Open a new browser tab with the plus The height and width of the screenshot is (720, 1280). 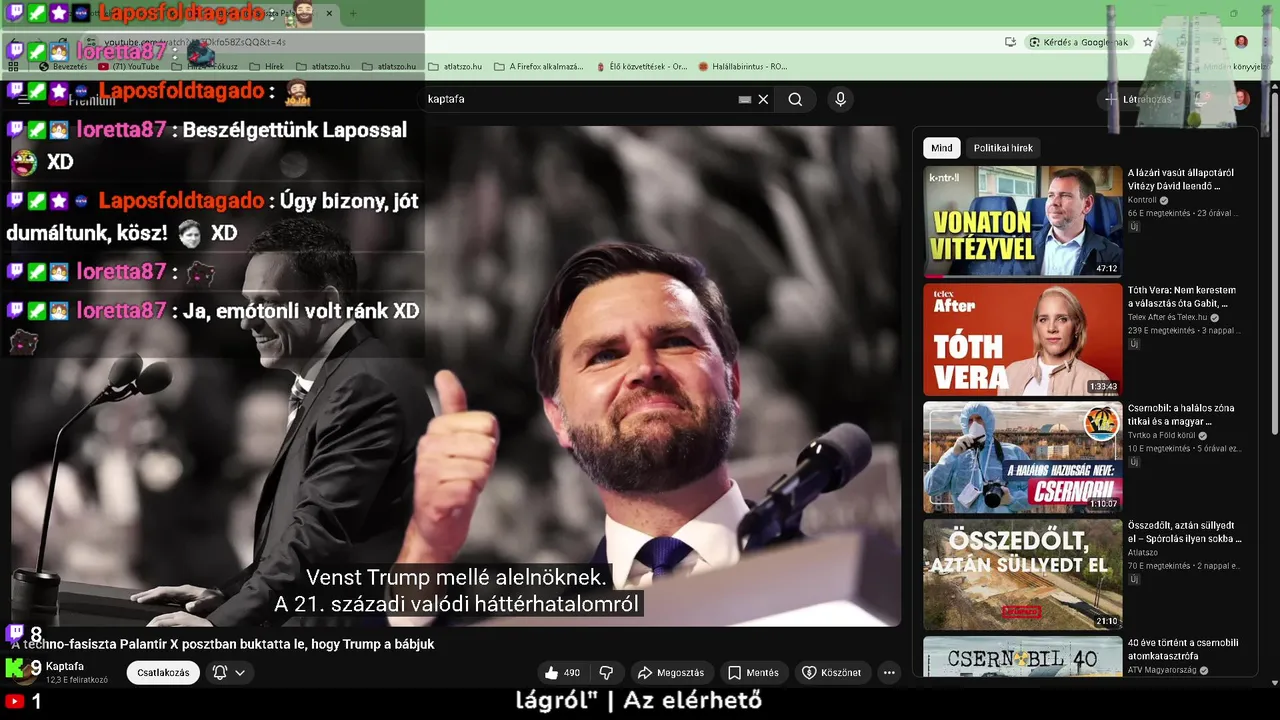[x=352, y=14]
